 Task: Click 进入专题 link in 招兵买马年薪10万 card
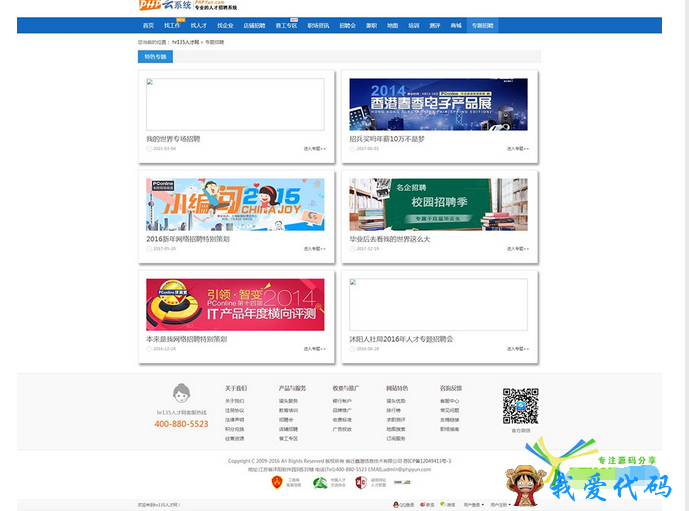click(518, 149)
